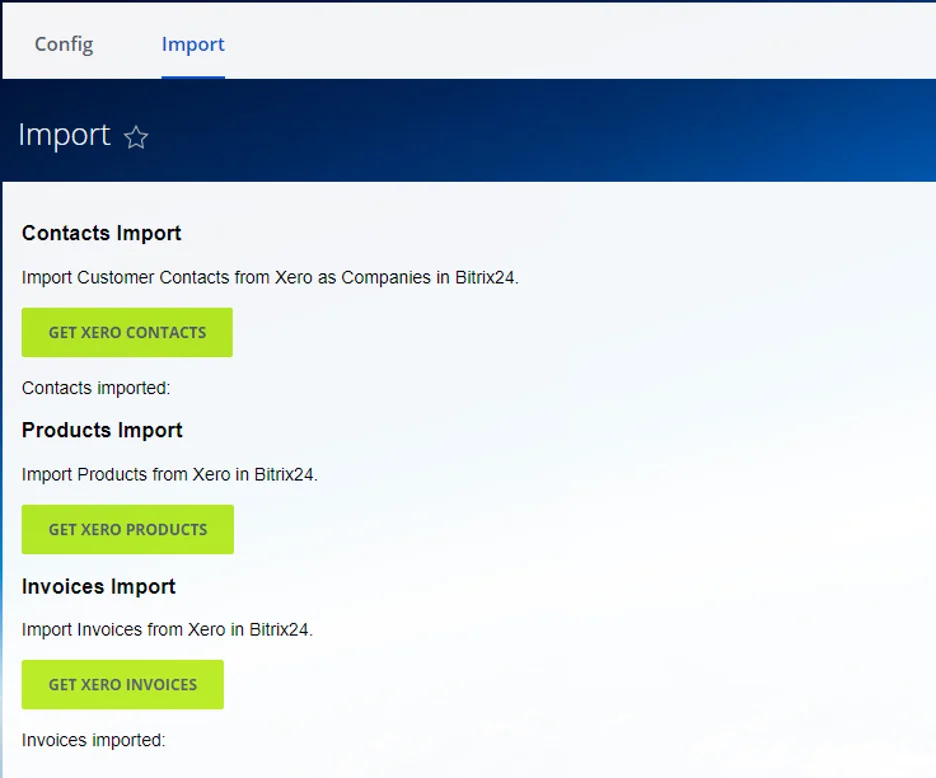Click the Import page title in header

(x=64, y=135)
